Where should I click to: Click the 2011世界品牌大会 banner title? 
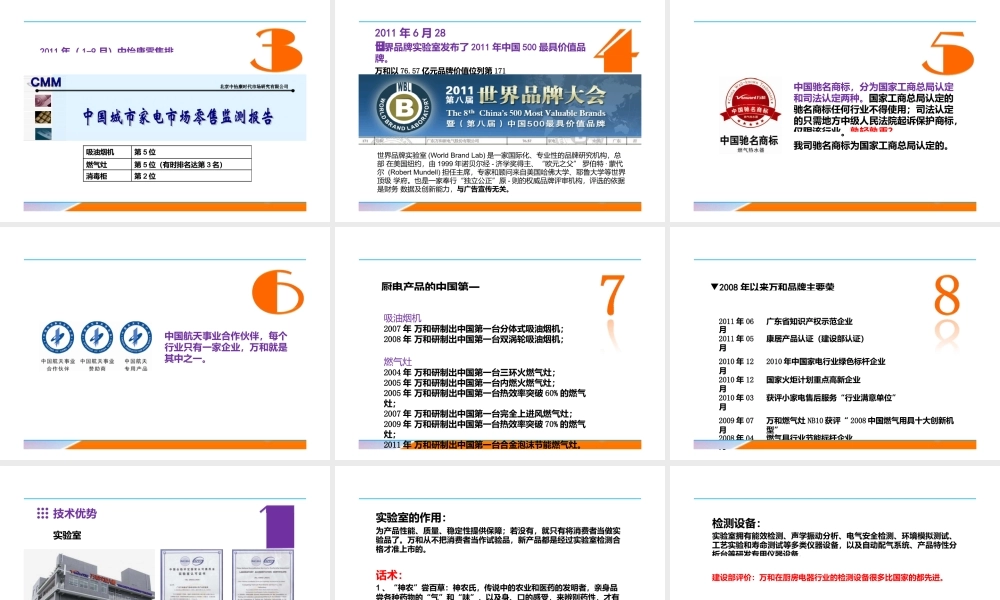pos(526,96)
